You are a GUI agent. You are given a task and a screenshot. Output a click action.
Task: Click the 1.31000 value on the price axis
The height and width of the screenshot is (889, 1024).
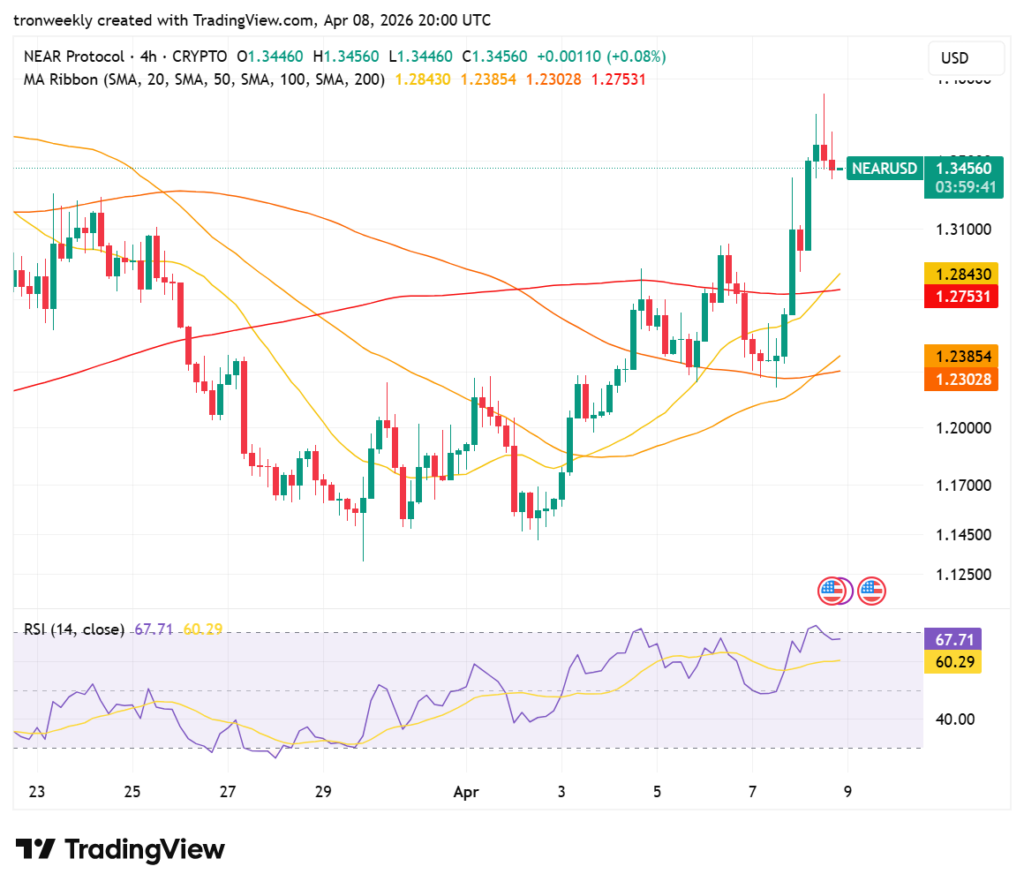pyautogui.click(x=962, y=229)
